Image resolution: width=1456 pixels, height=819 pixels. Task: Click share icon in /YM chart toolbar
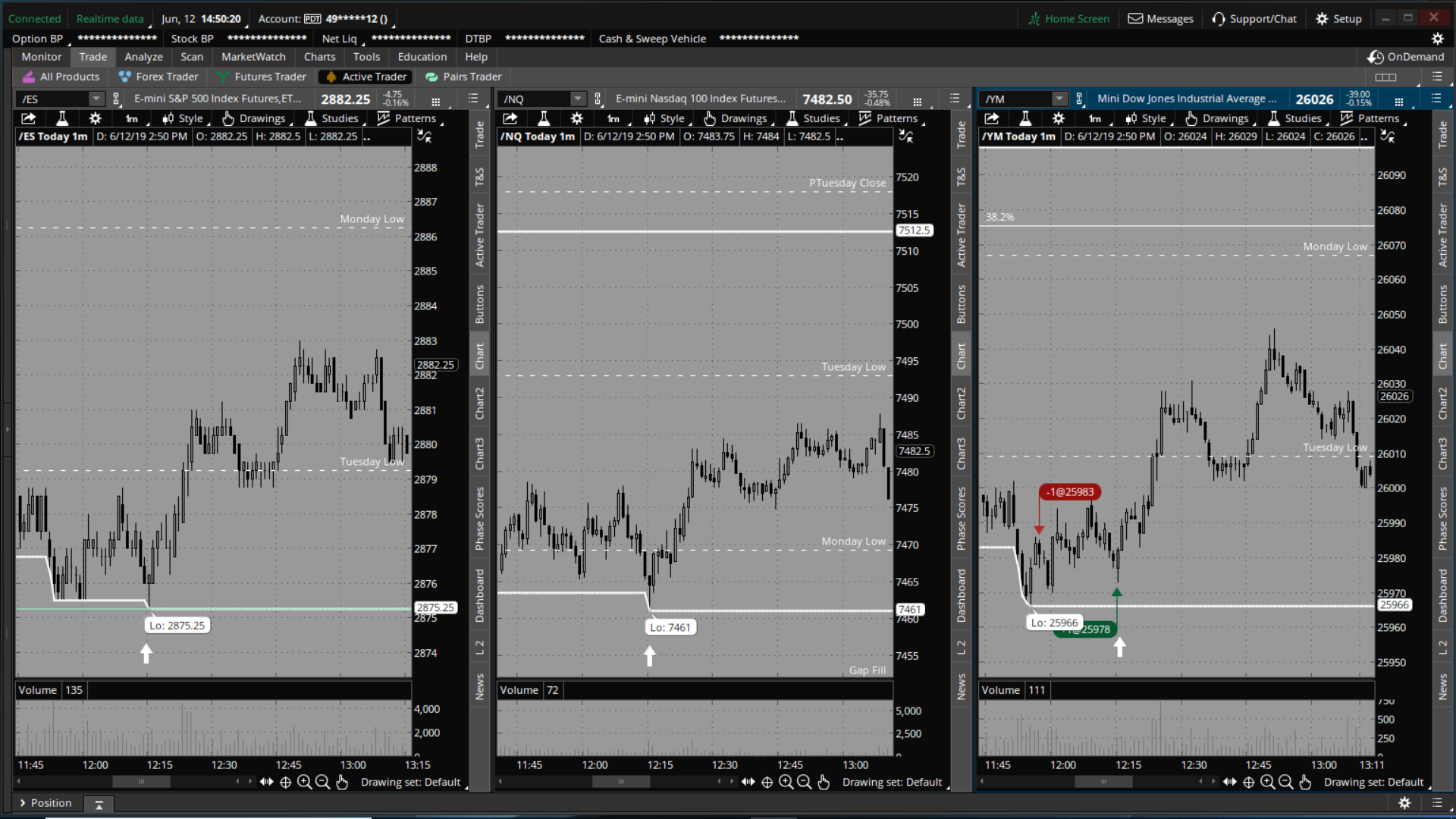click(991, 118)
